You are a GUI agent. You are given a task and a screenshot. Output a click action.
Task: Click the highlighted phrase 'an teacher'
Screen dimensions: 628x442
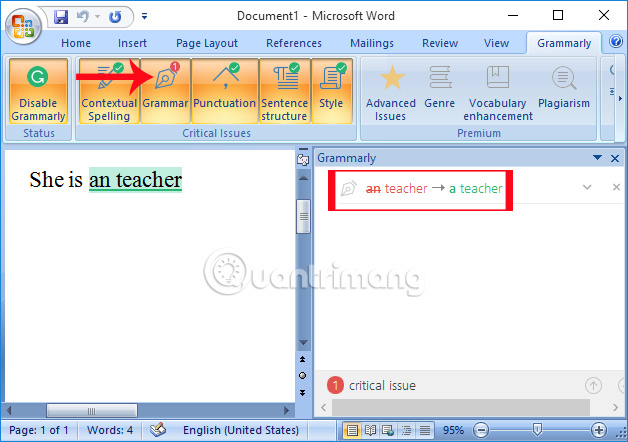(135, 180)
